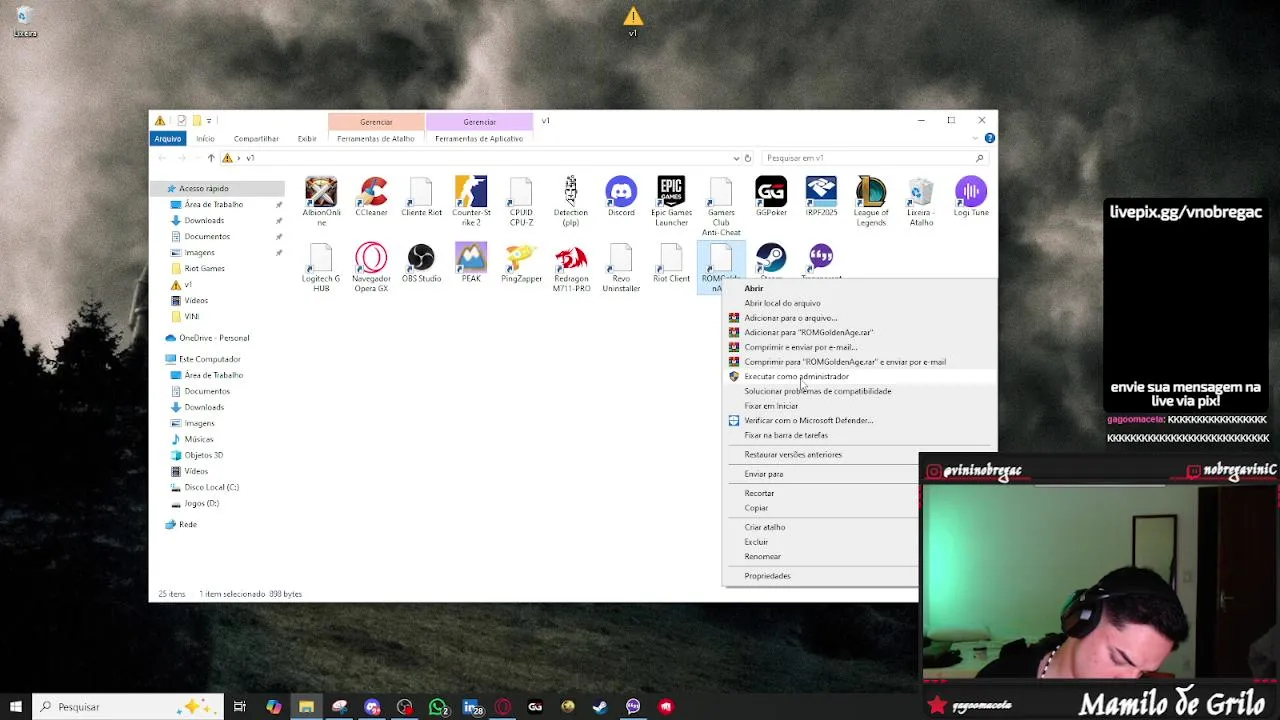Select the Discord shortcut in folder

coord(621,197)
